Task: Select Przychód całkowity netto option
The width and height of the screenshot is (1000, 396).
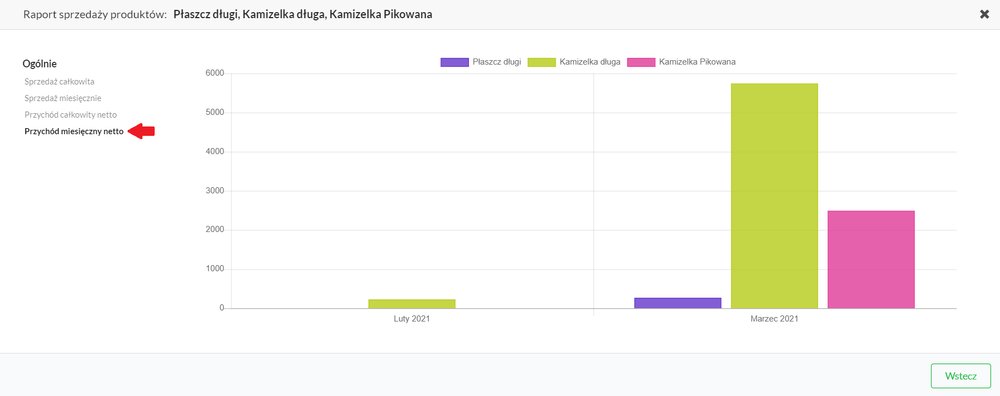Action: click(x=71, y=115)
